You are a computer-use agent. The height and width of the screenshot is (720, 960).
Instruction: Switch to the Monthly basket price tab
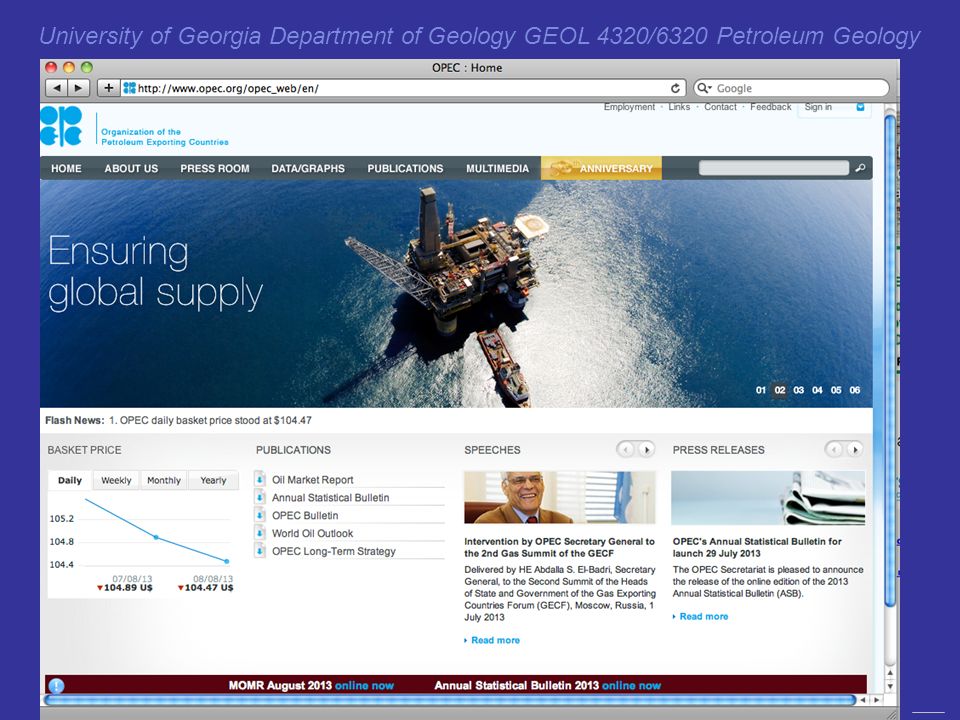(x=164, y=481)
